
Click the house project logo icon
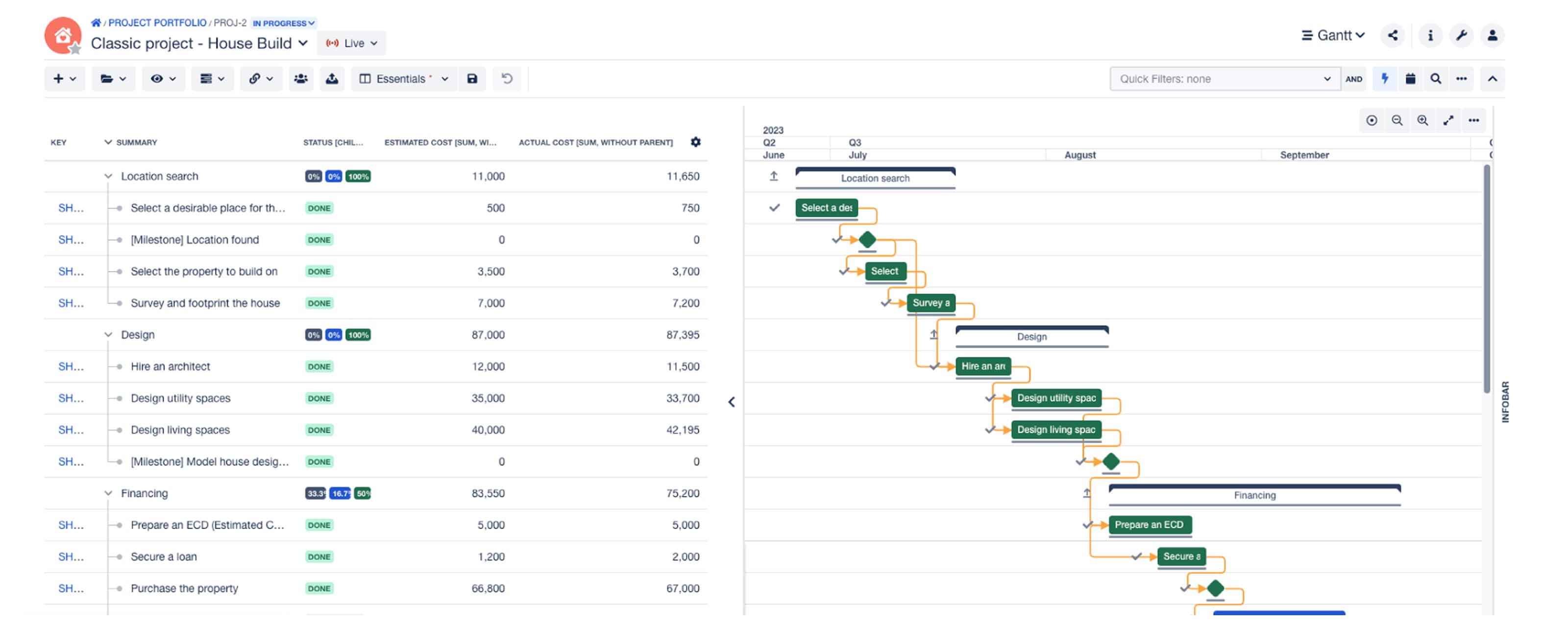point(63,36)
